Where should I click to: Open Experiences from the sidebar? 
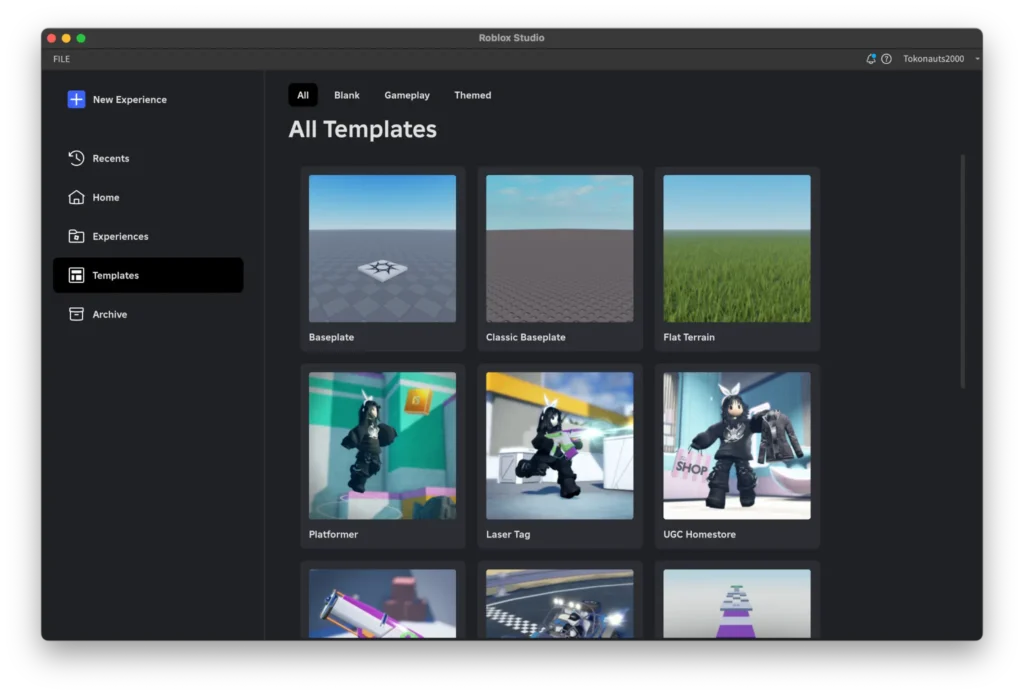[148, 236]
